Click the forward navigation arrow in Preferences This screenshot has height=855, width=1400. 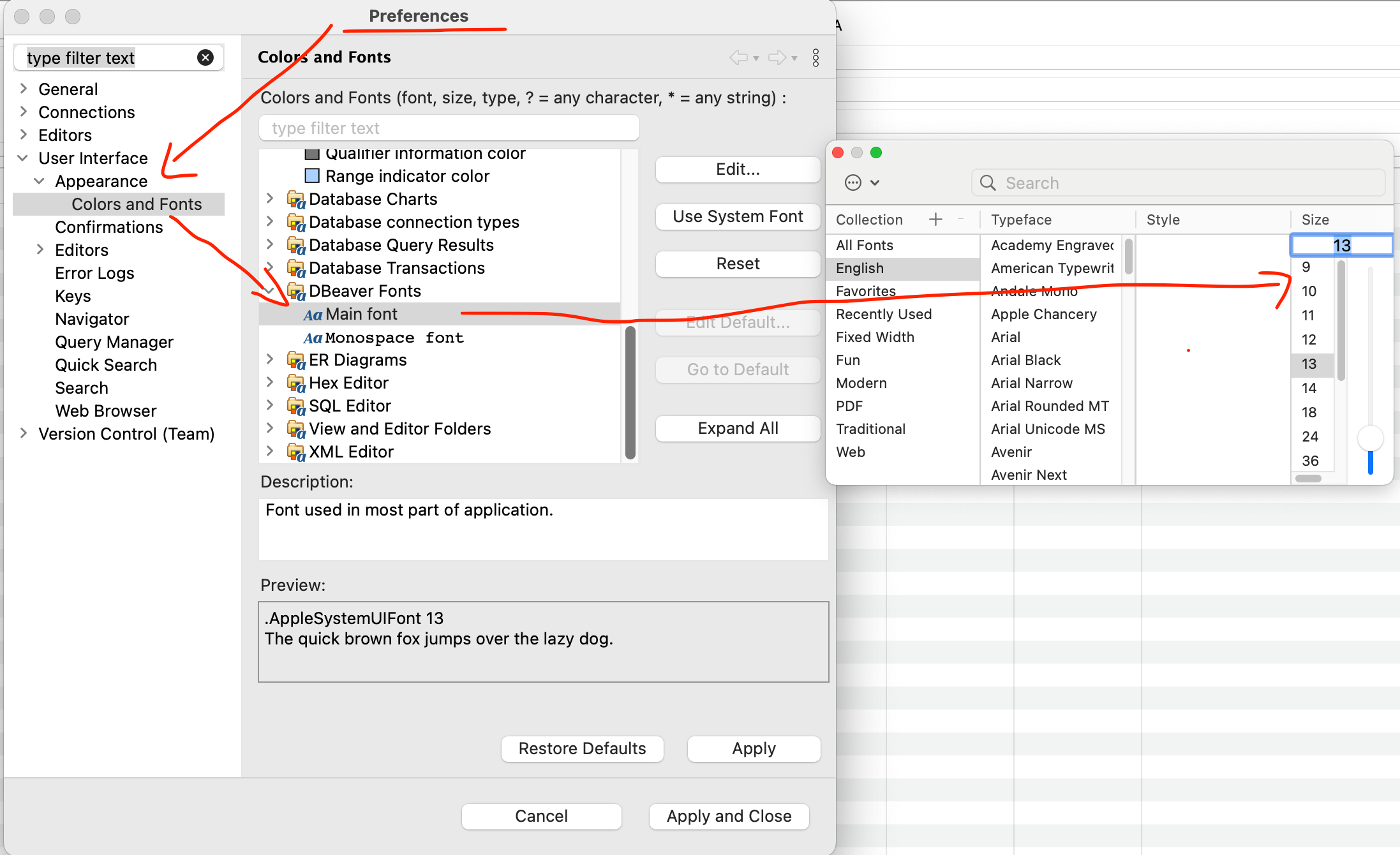(778, 57)
